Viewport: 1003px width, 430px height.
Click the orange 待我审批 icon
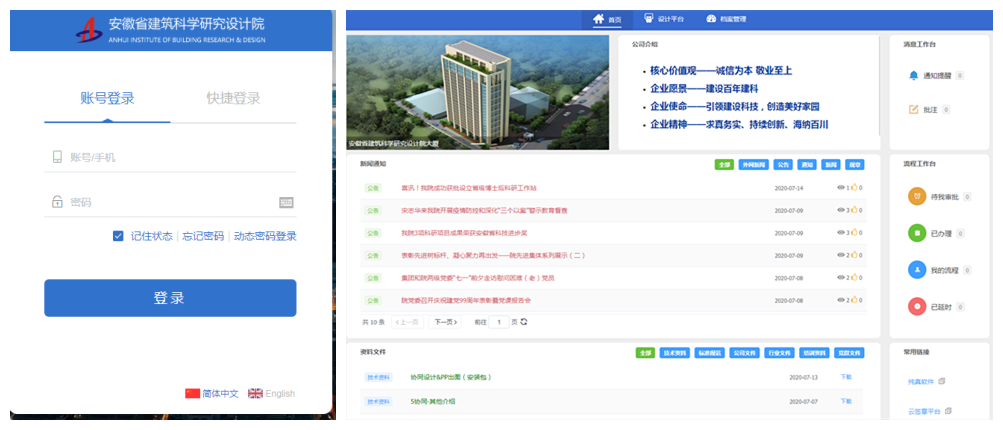(916, 197)
